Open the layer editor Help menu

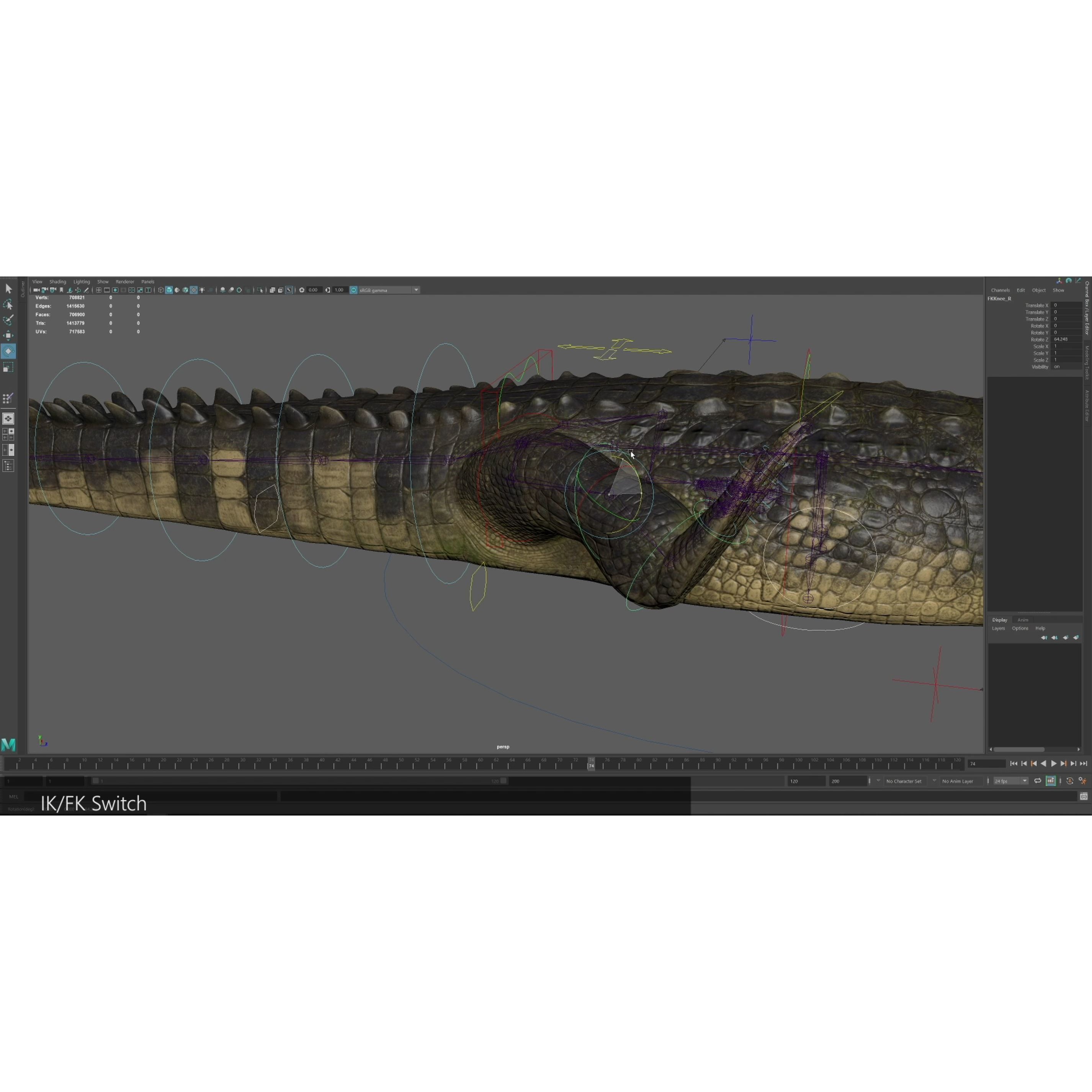click(1040, 629)
